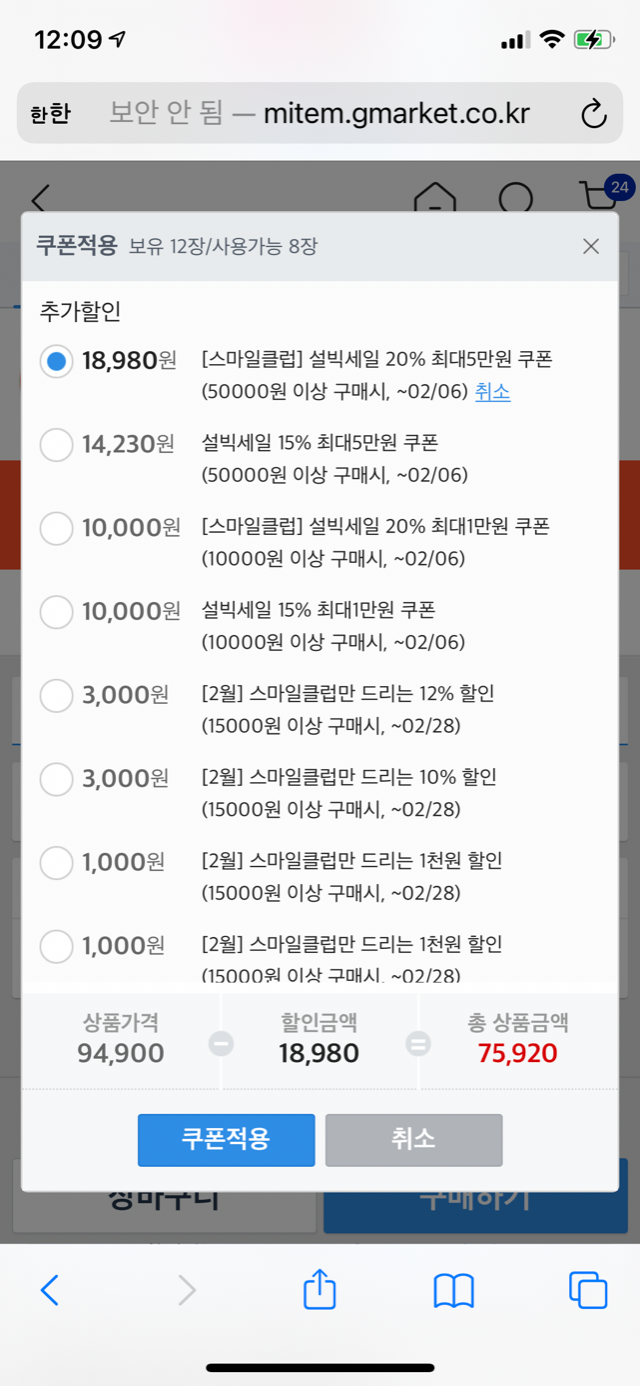Image resolution: width=640 pixels, height=1386 pixels.
Task: Tap the 한 reader language icon in address bar
Action: [x=50, y=114]
